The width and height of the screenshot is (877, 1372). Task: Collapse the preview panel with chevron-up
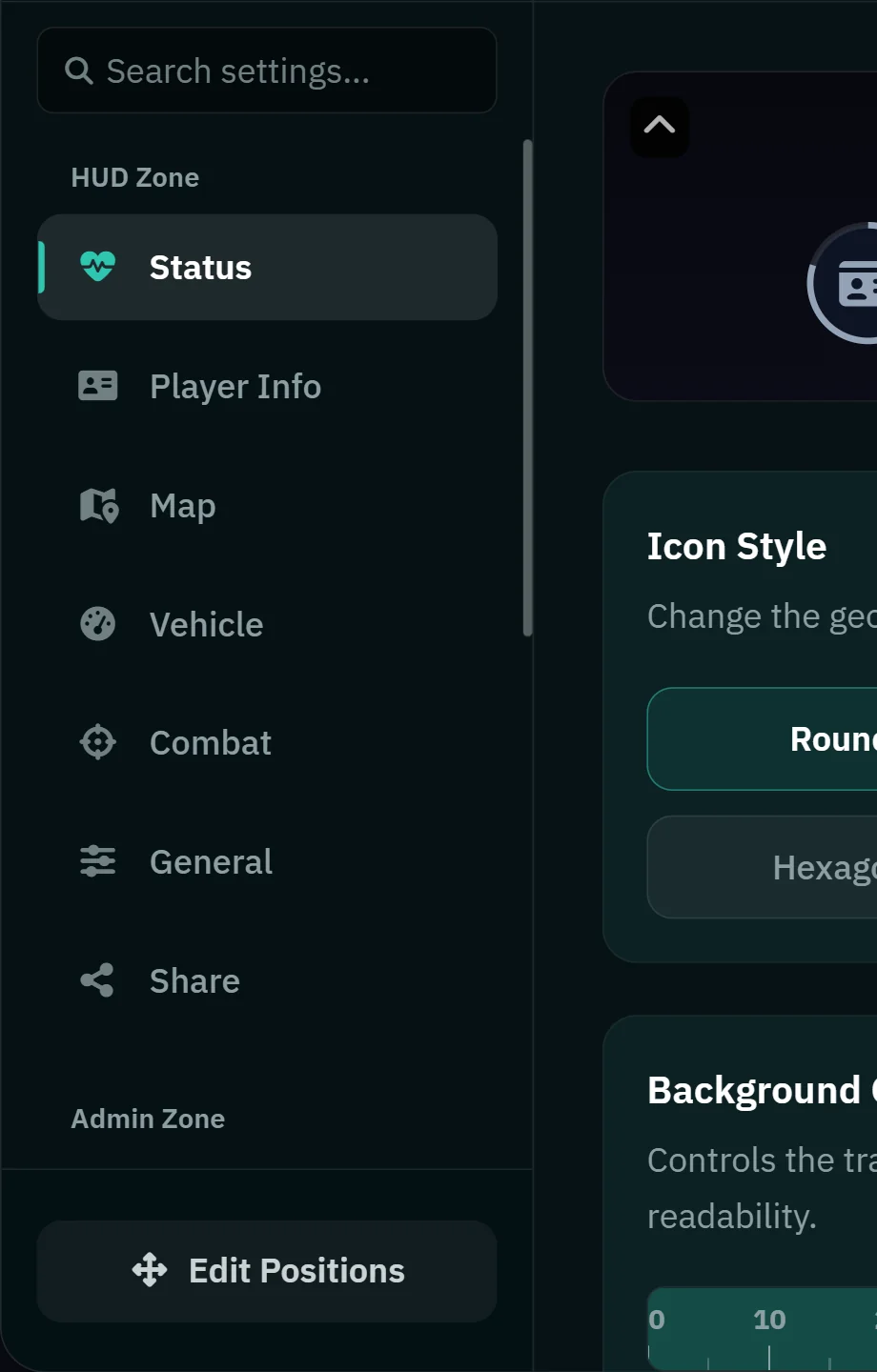(660, 126)
